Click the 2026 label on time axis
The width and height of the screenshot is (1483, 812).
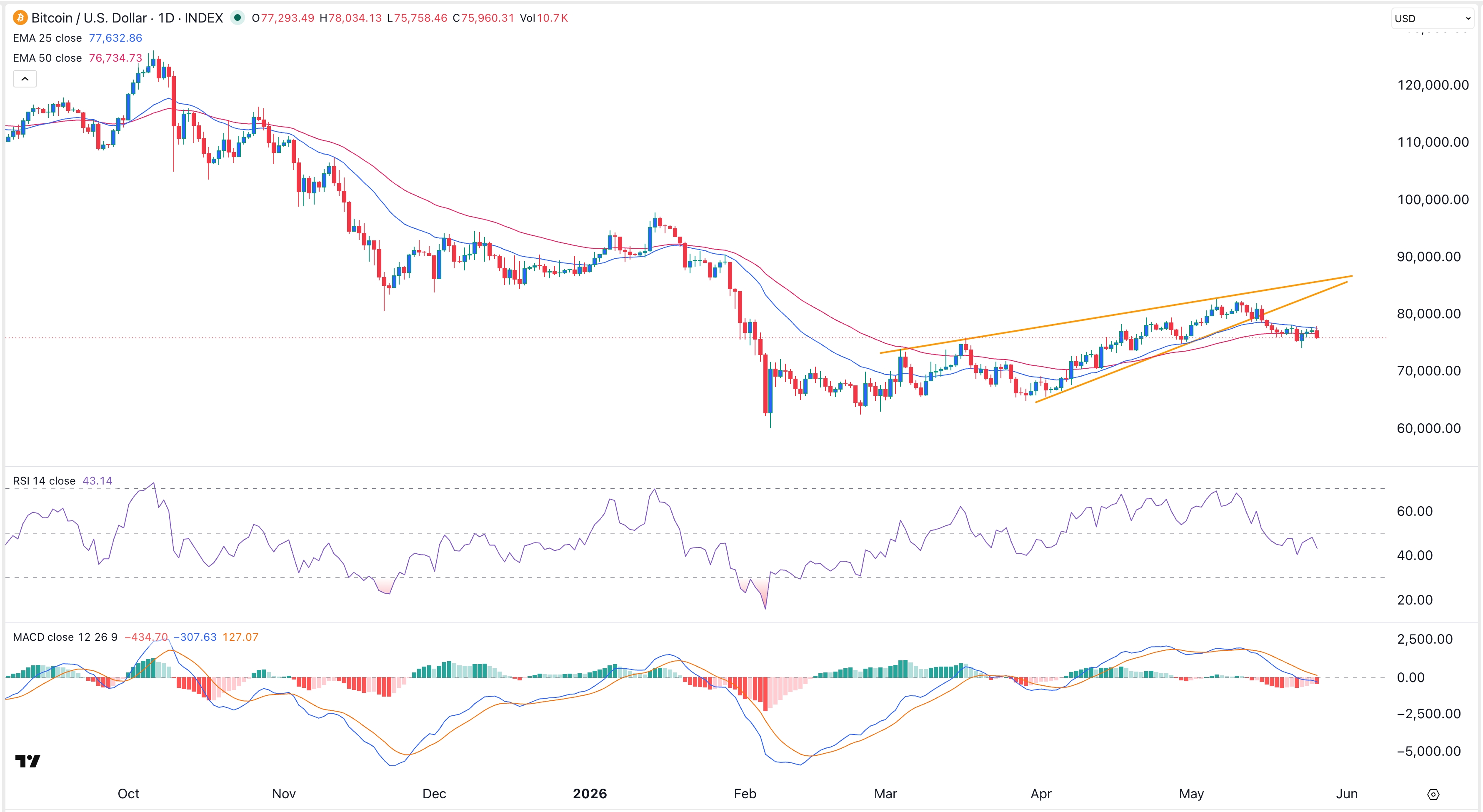(x=590, y=794)
